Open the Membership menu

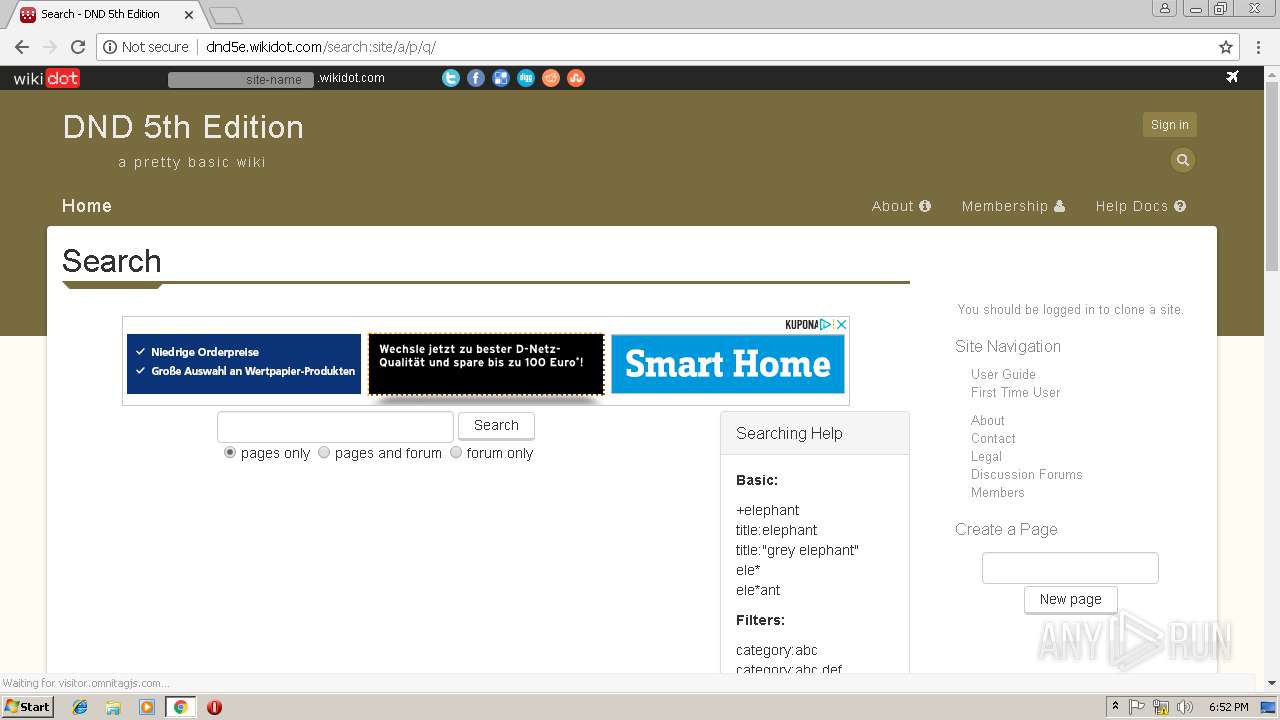click(1013, 206)
